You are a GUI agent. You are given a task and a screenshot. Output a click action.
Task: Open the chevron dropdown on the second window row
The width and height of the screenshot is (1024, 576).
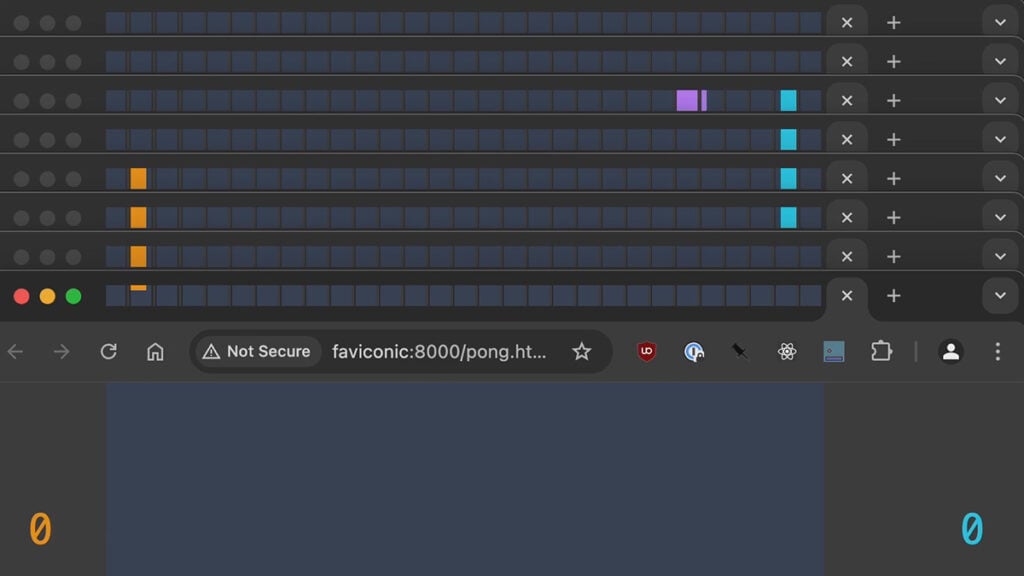[1000, 60]
